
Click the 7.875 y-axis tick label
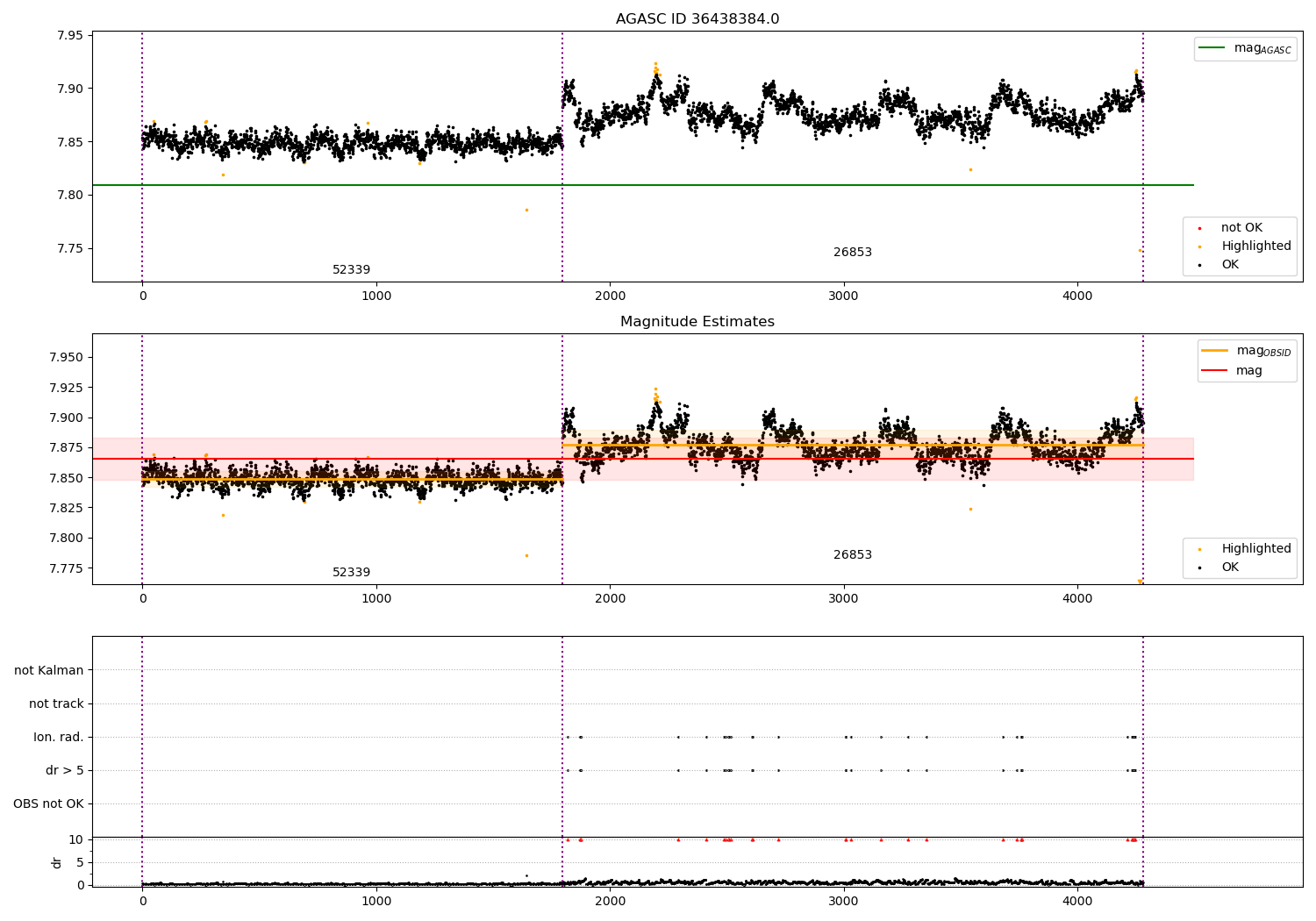pos(66,448)
